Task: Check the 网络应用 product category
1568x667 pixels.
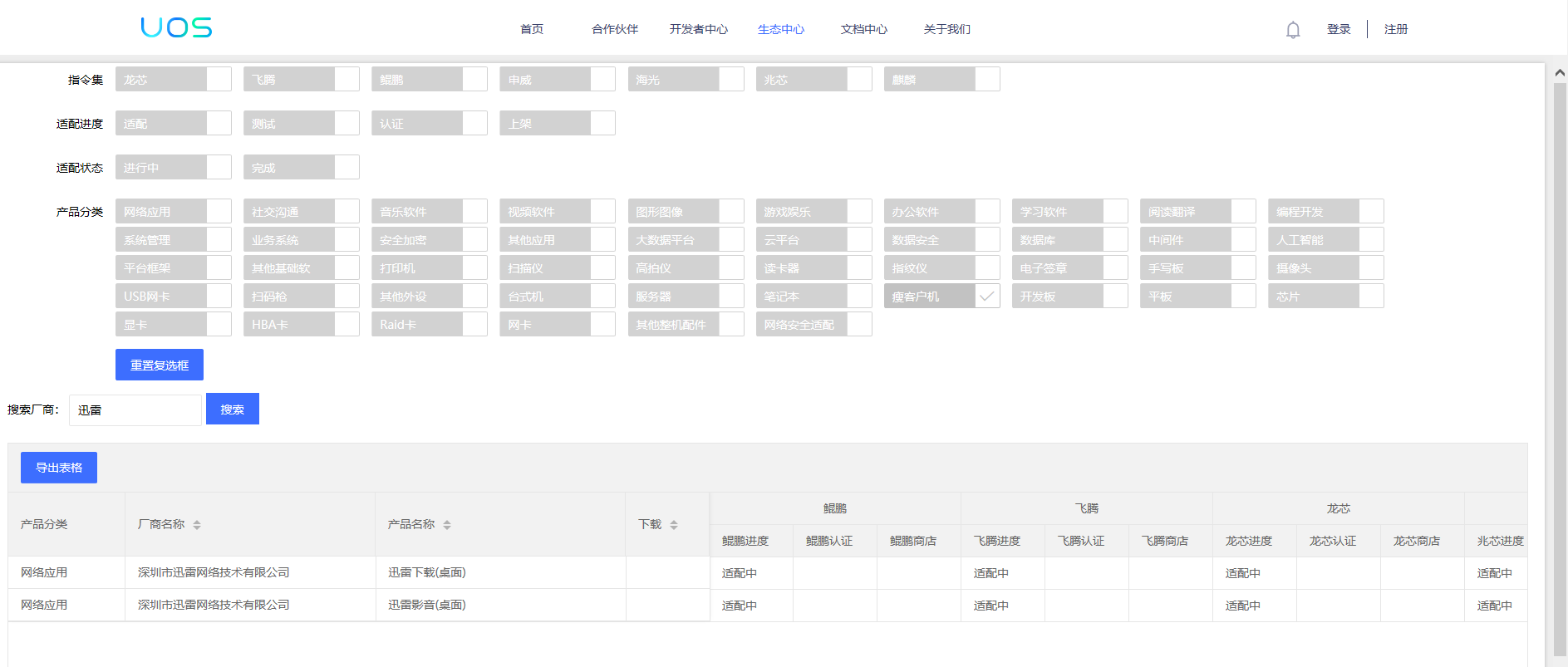Action: click(x=219, y=212)
